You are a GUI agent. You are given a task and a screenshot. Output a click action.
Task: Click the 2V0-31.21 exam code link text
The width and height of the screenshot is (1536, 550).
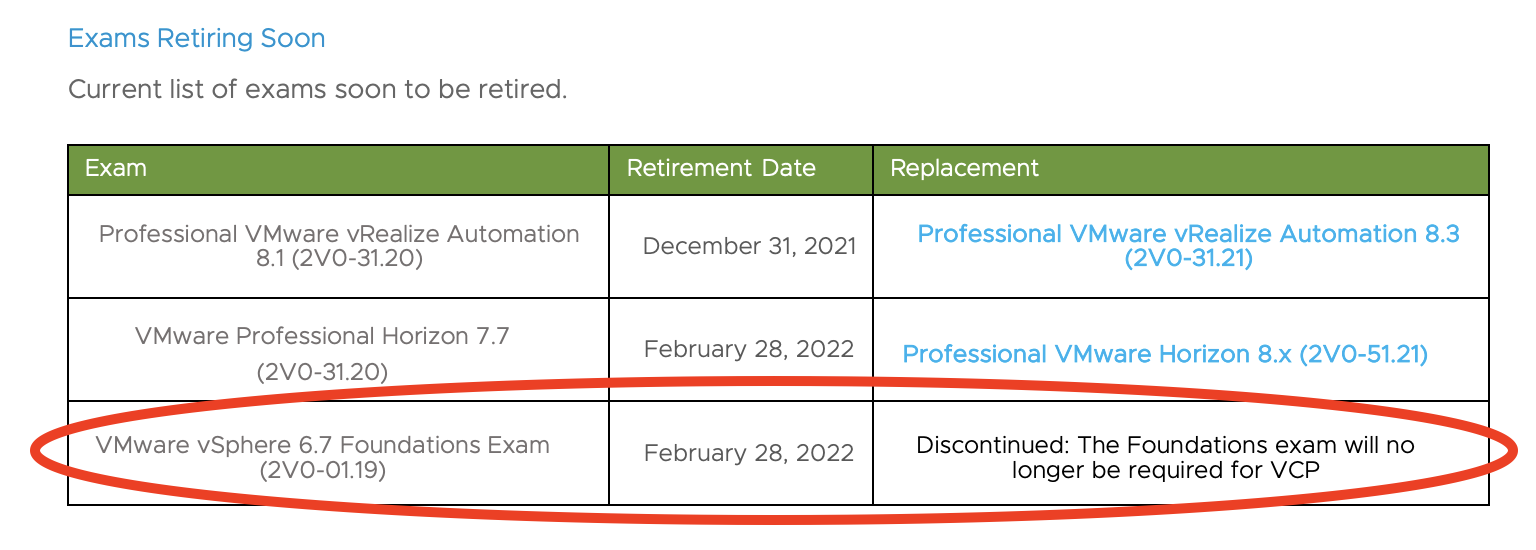(1188, 259)
